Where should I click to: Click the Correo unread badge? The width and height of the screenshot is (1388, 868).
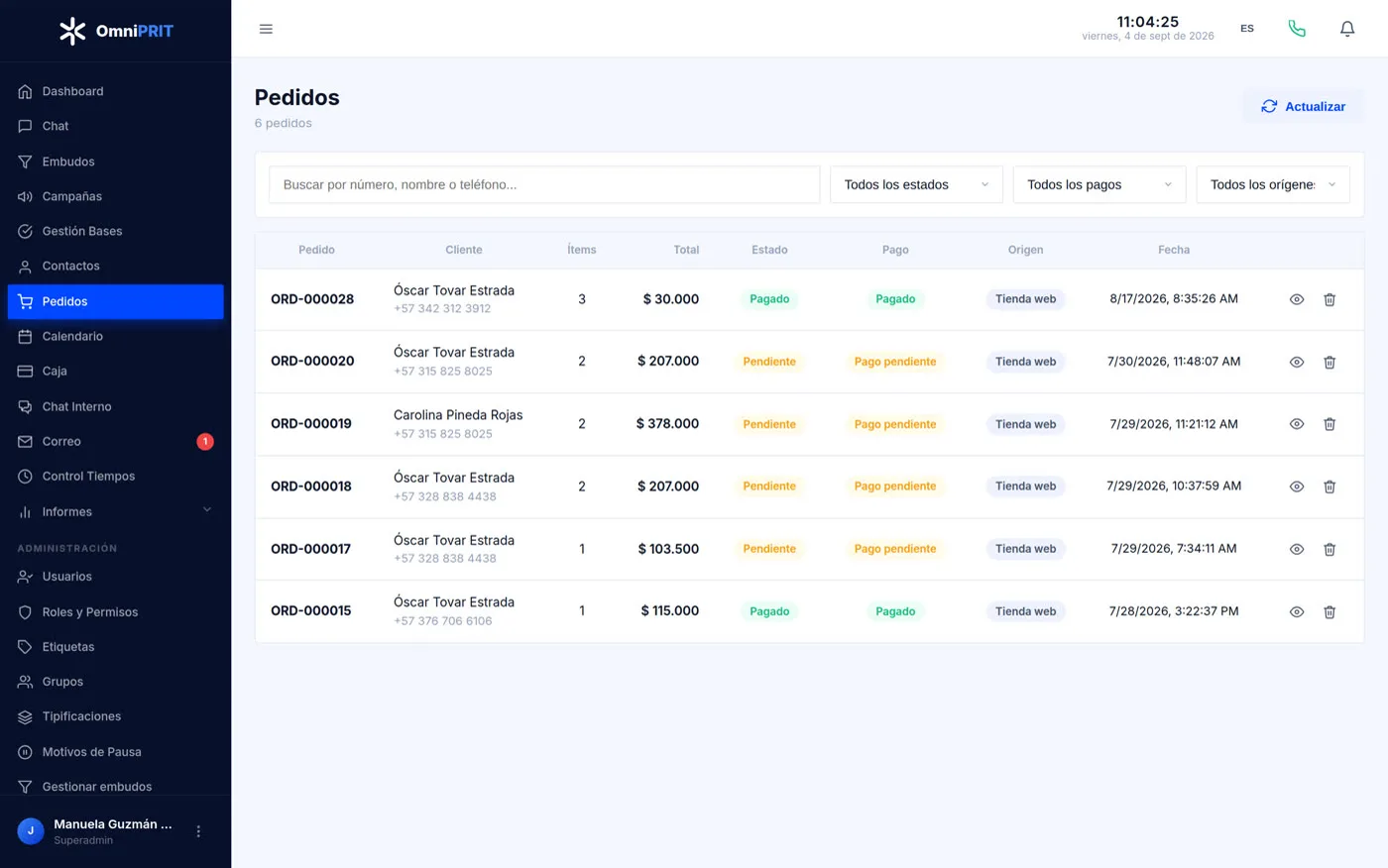tap(205, 442)
